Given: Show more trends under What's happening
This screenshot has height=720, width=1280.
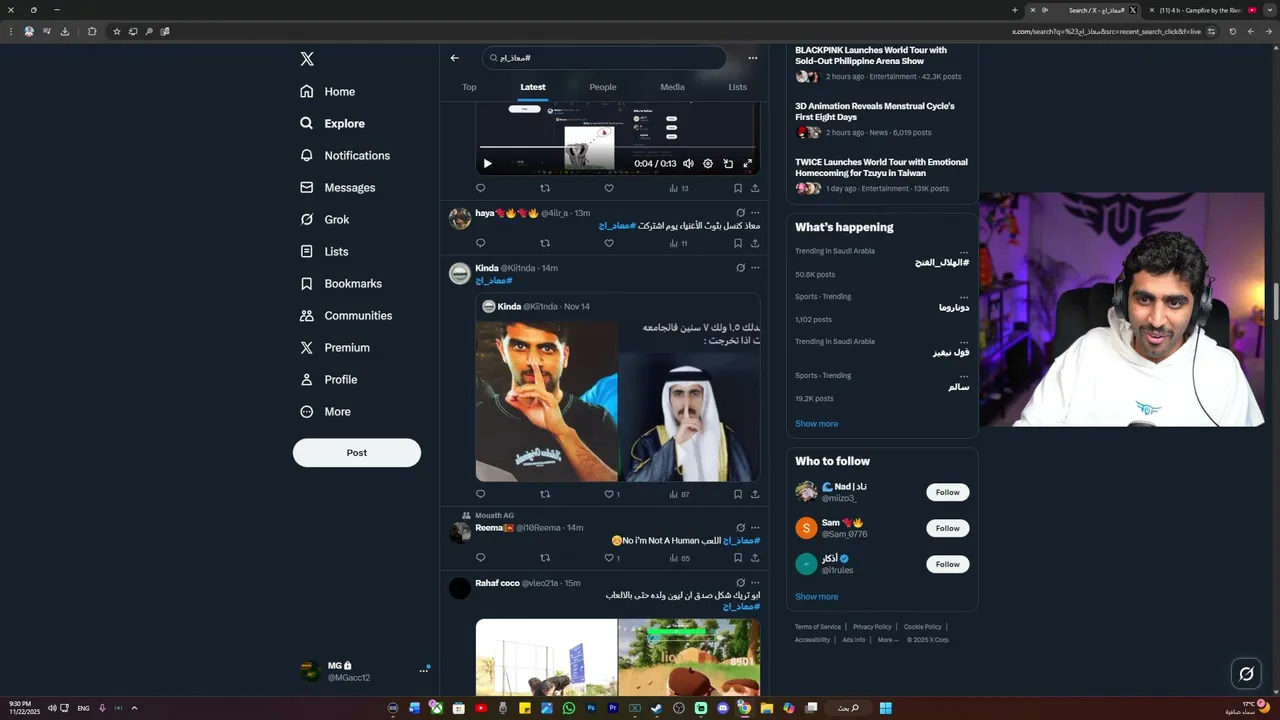Looking at the screenshot, I should 817,424.
